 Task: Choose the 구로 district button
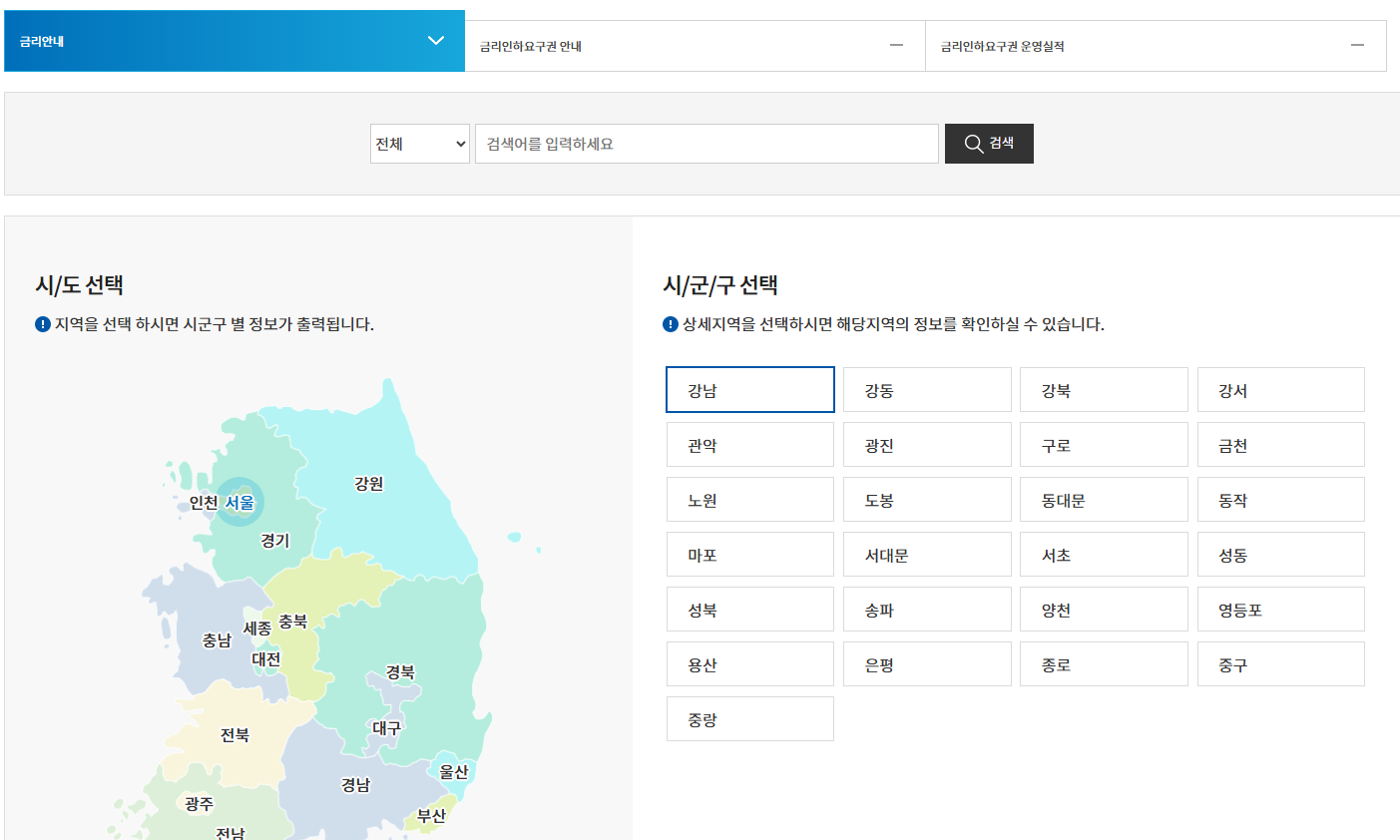pos(1104,445)
